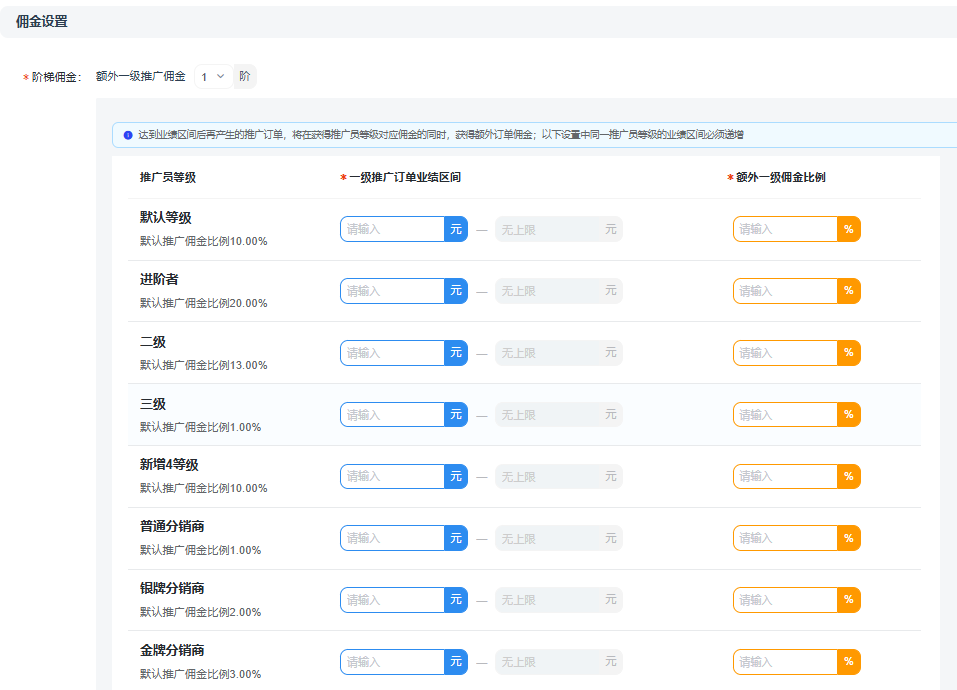Click 元 unit badge in 默认等级 row

(x=456, y=229)
